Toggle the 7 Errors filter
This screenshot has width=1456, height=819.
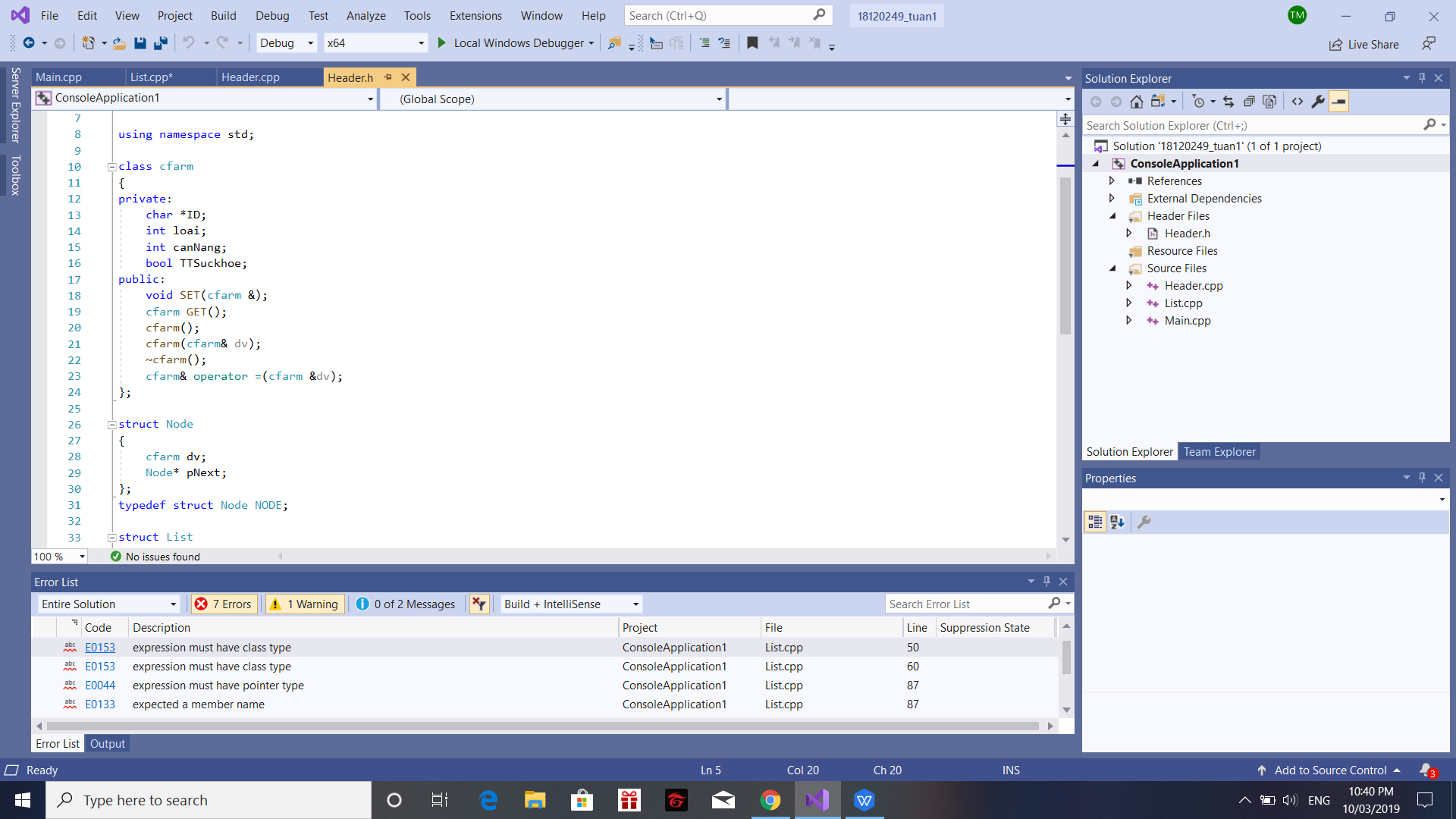[224, 604]
